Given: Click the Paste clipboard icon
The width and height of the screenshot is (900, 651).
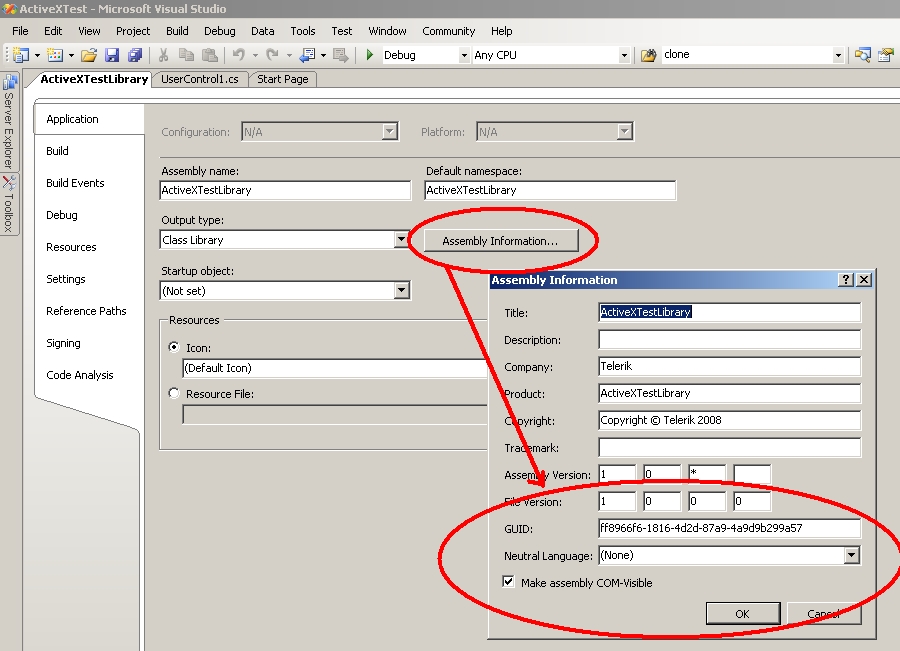Looking at the screenshot, I should 210,55.
